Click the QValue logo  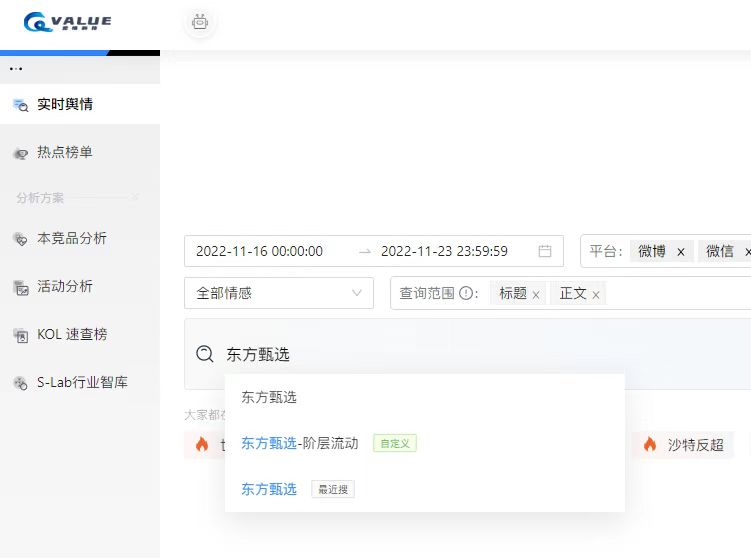pos(67,22)
